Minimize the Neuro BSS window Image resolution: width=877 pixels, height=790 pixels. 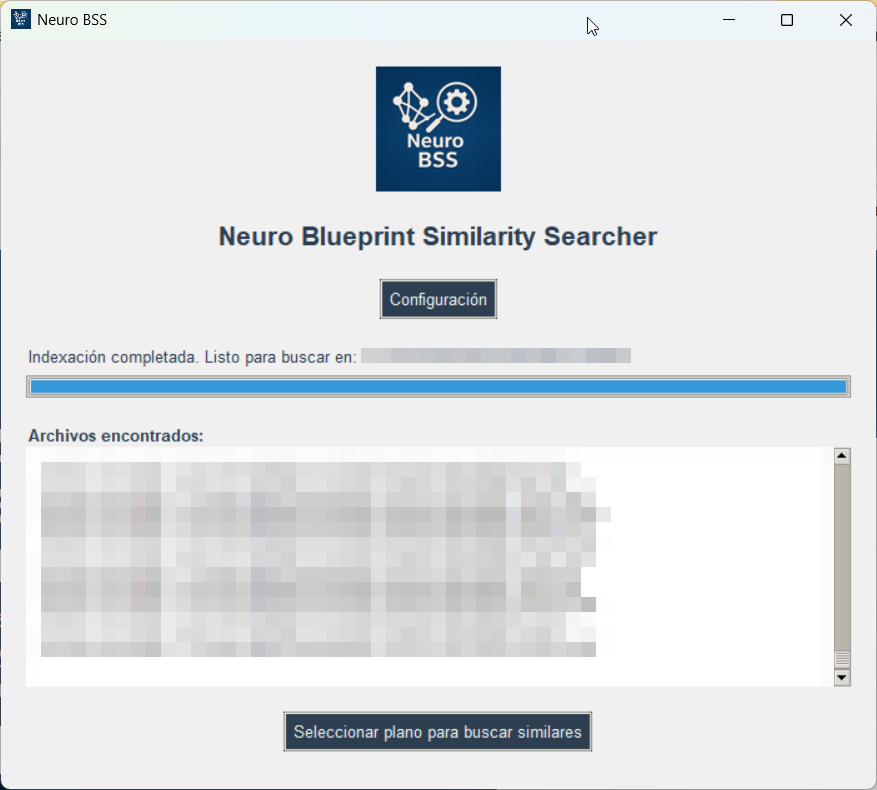coord(729,20)
